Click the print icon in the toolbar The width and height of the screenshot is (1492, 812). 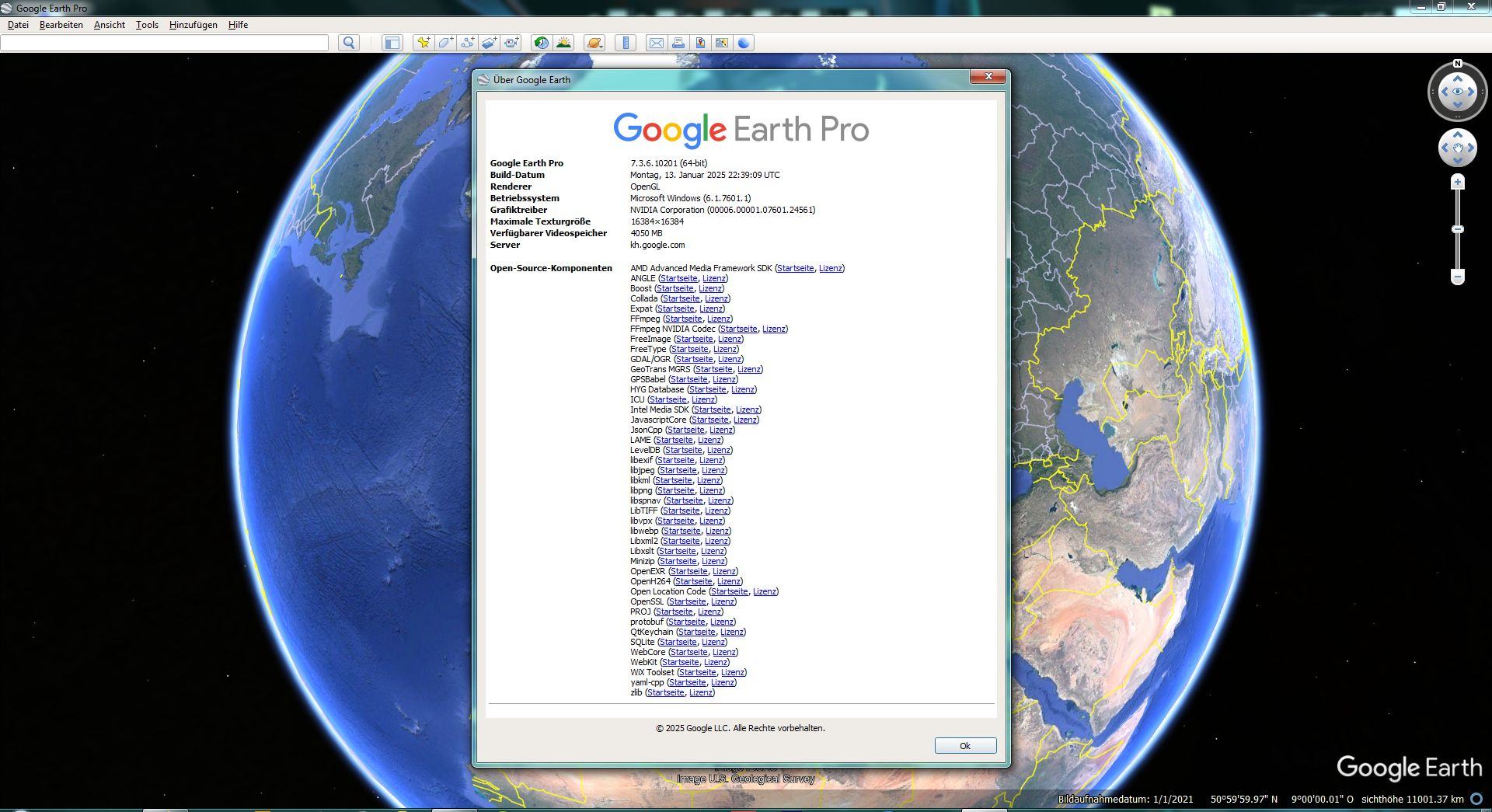(678, 43)
